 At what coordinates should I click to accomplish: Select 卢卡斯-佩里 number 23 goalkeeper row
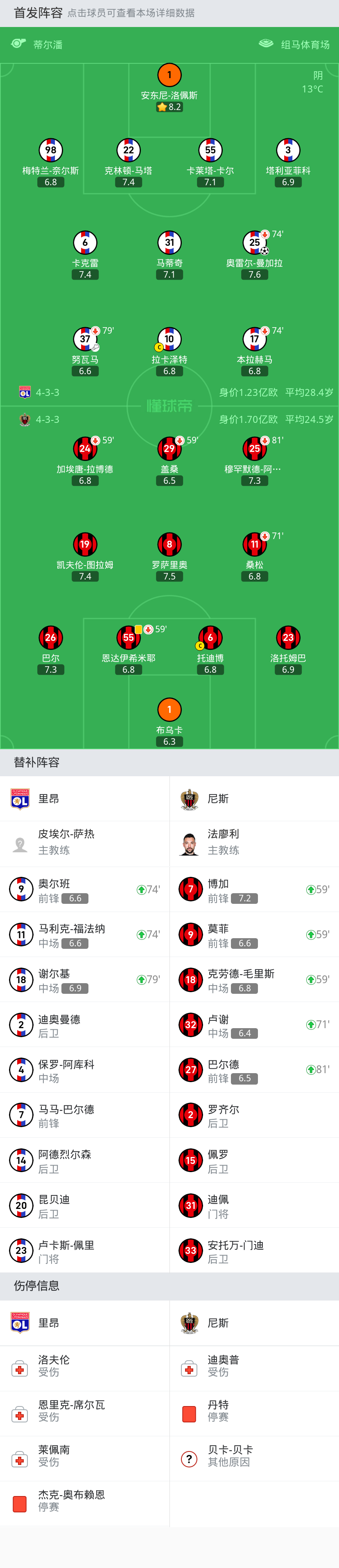point(85,1250)
